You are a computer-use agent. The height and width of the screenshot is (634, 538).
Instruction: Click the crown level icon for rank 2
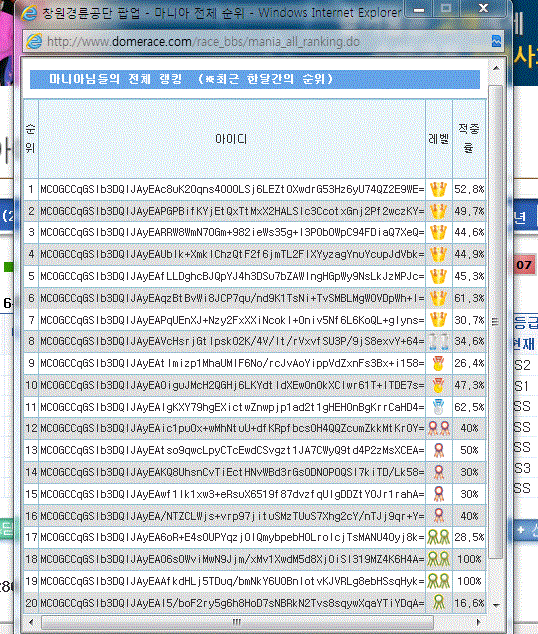click(438, 211)
